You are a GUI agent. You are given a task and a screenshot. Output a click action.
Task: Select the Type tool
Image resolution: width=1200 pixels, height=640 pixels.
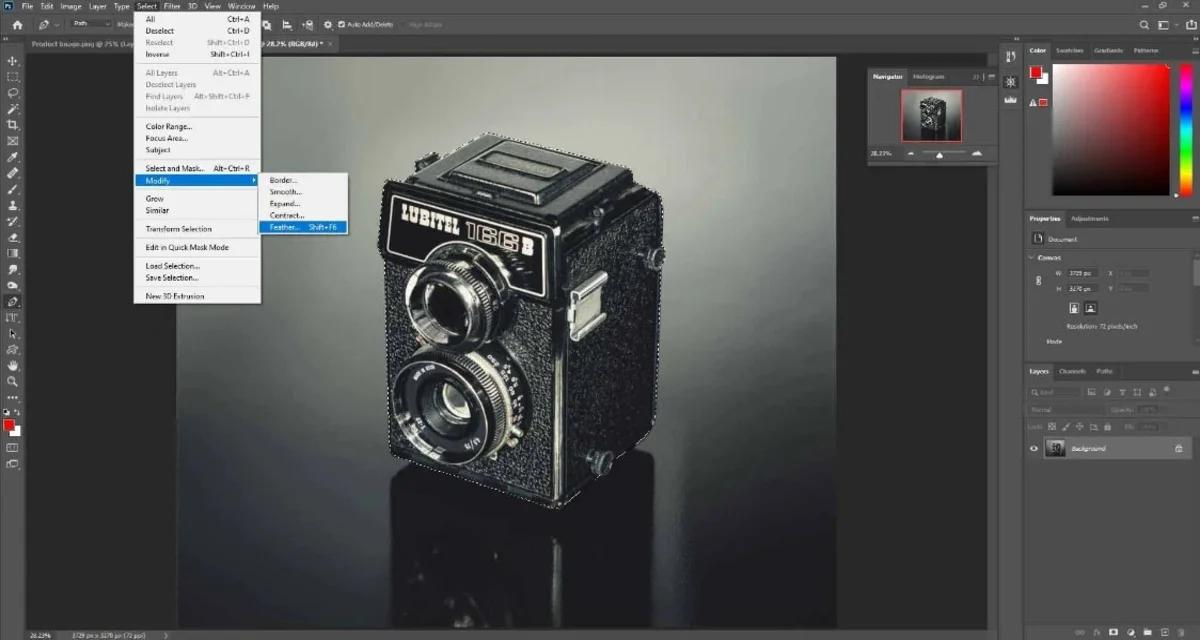(13, 317)
